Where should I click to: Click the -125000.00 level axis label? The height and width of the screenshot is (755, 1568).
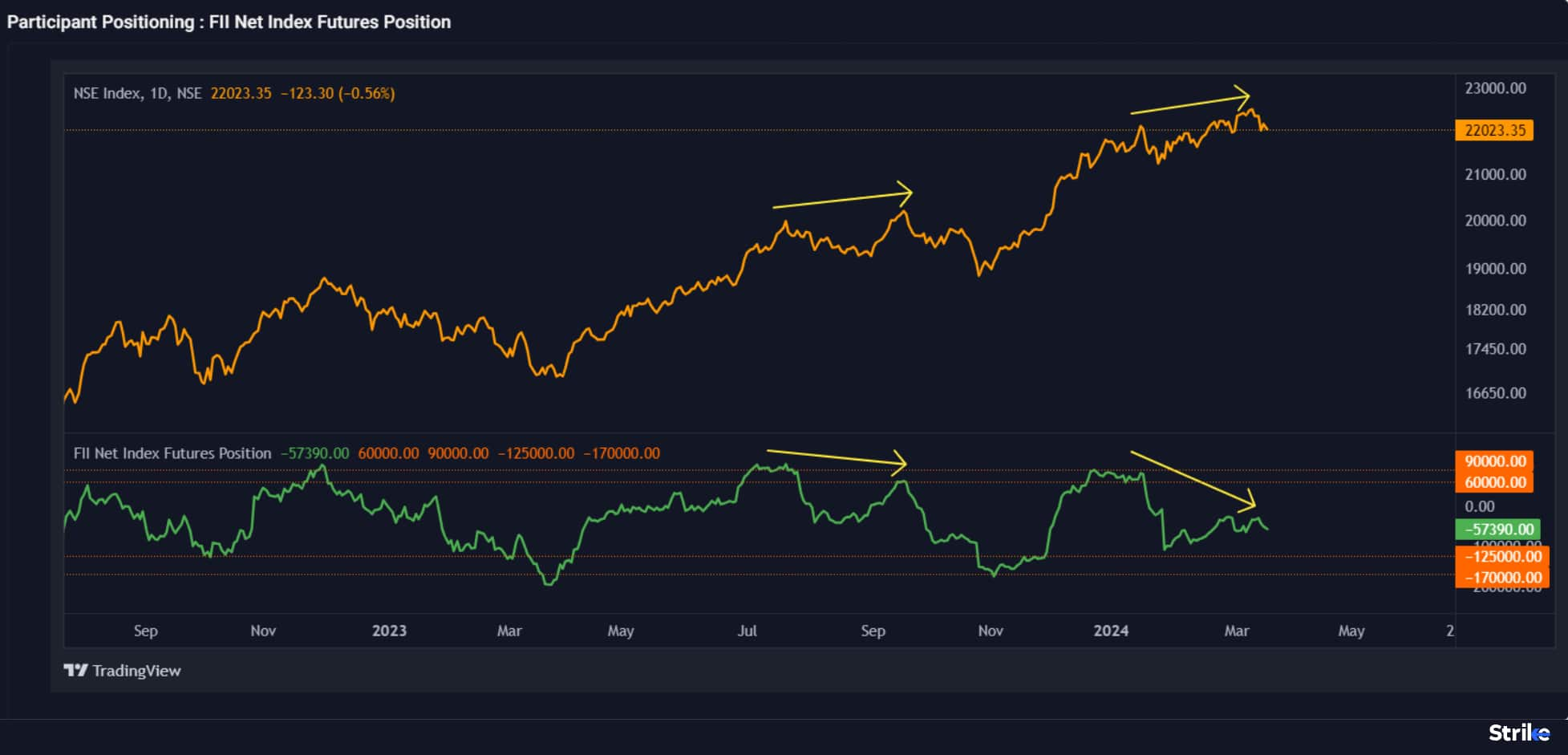pos(1502,557)
